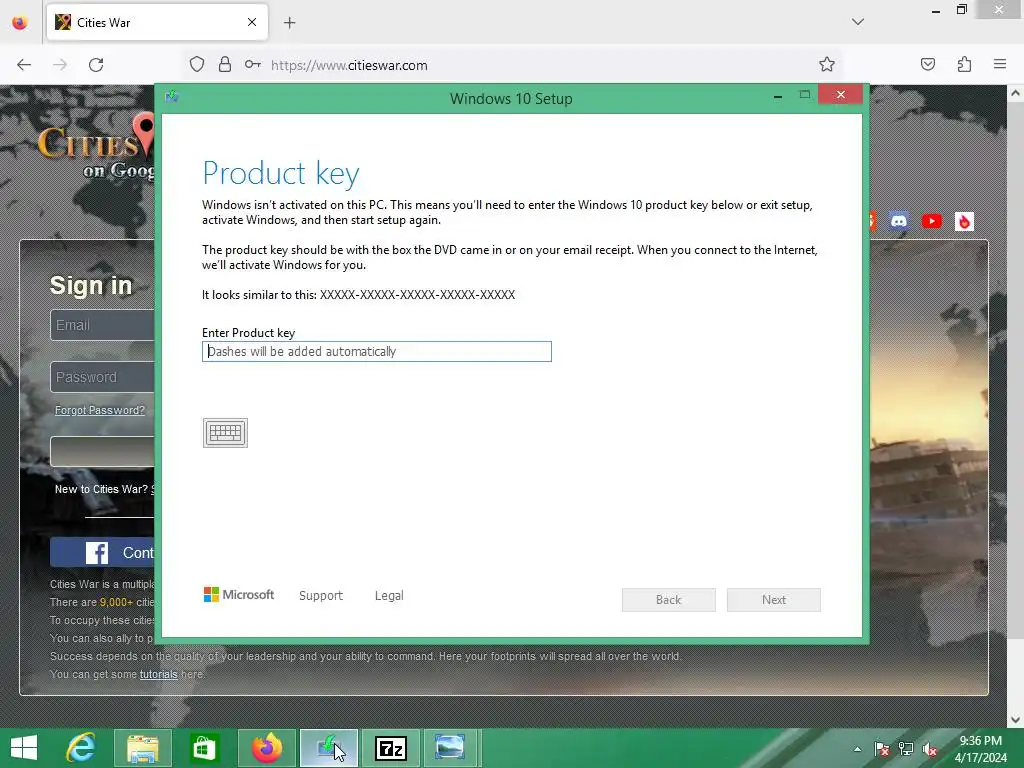Screen dimensions: 1024x768
Task: Bookmark this page with the star
Action: [x=827, y=64]
